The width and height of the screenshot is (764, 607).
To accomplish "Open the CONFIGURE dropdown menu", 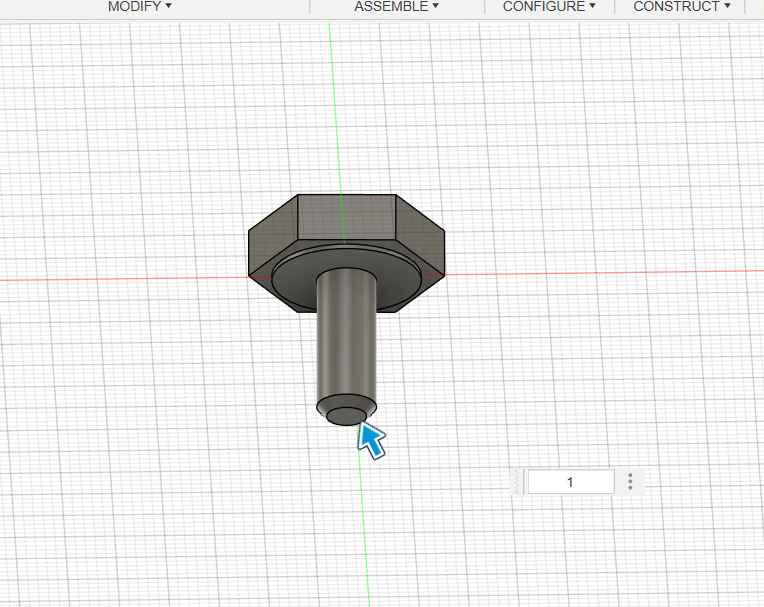I will tap(549, 6).
